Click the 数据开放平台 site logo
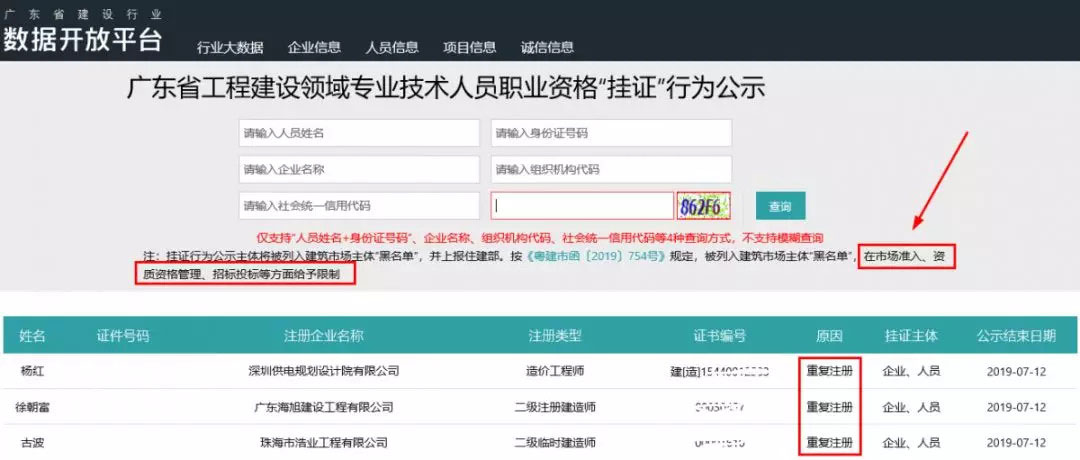 pos(82,38)
